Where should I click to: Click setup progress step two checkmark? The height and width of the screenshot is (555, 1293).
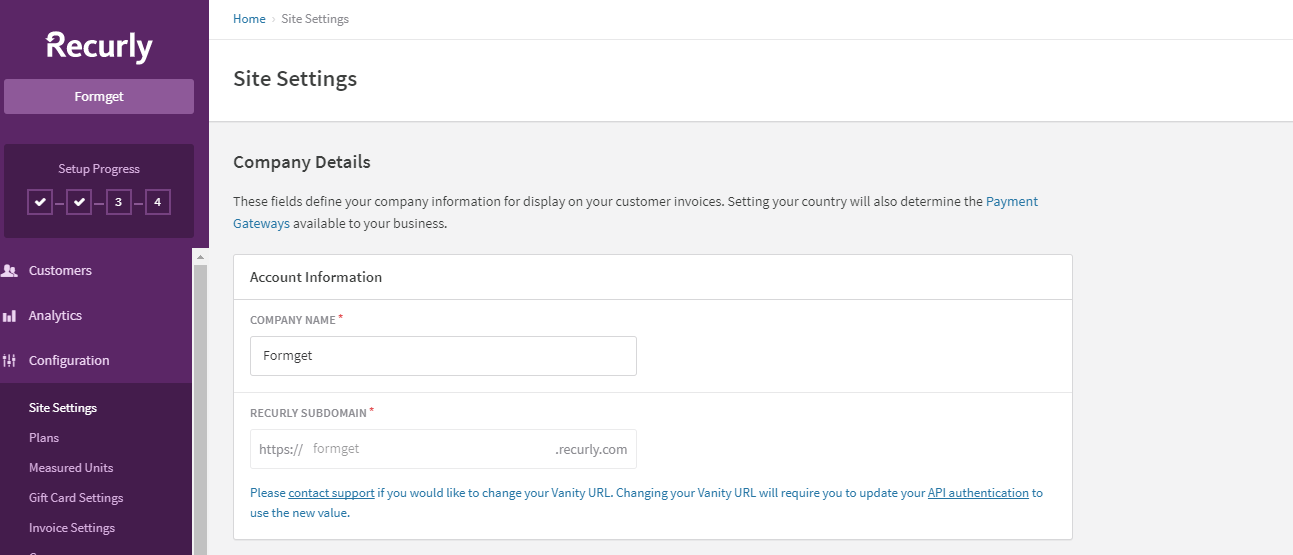coord(79,202)
